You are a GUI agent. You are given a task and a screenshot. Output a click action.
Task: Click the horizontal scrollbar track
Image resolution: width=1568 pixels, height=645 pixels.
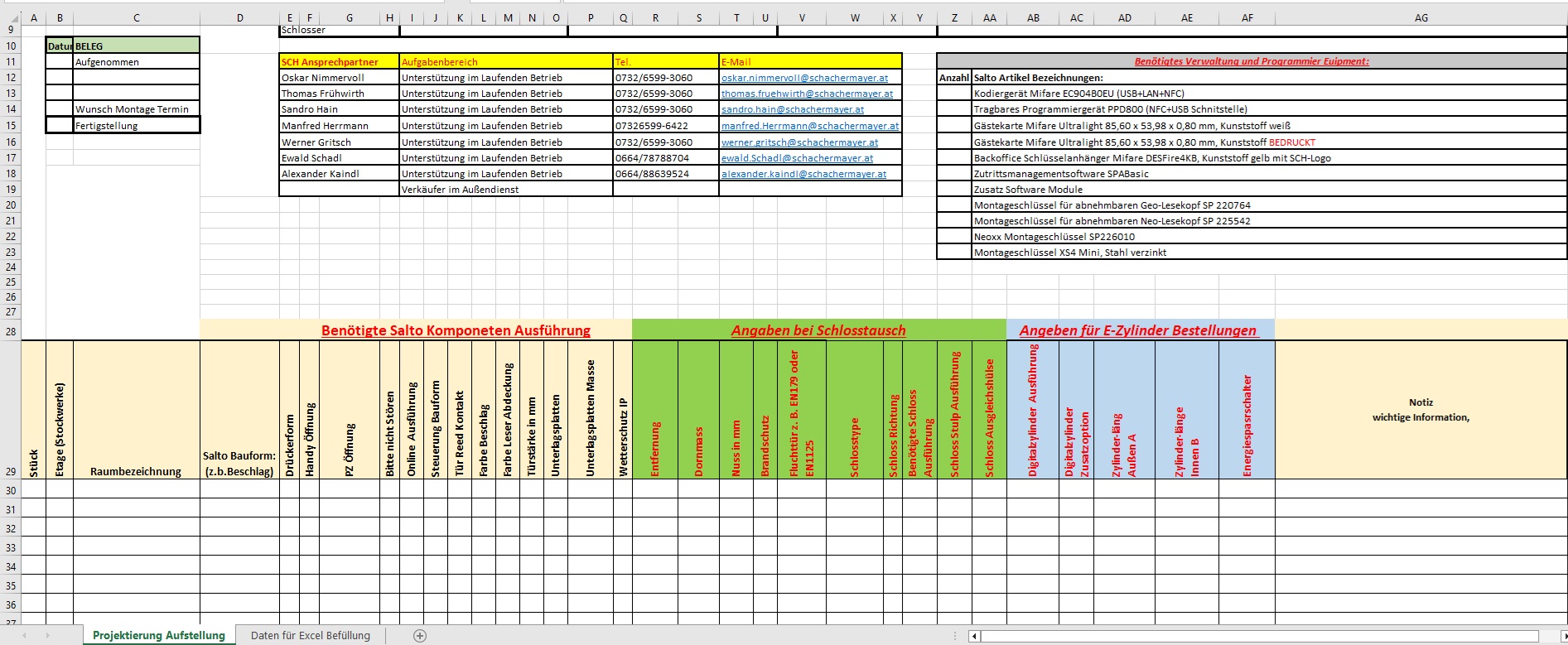pos(1259,636)
